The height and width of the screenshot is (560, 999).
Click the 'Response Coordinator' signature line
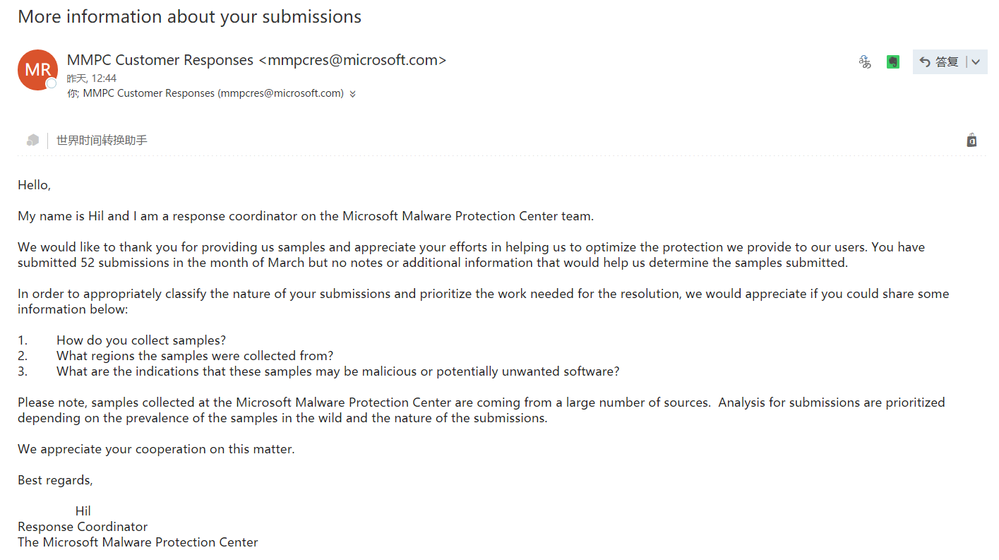tap(82, 526)
